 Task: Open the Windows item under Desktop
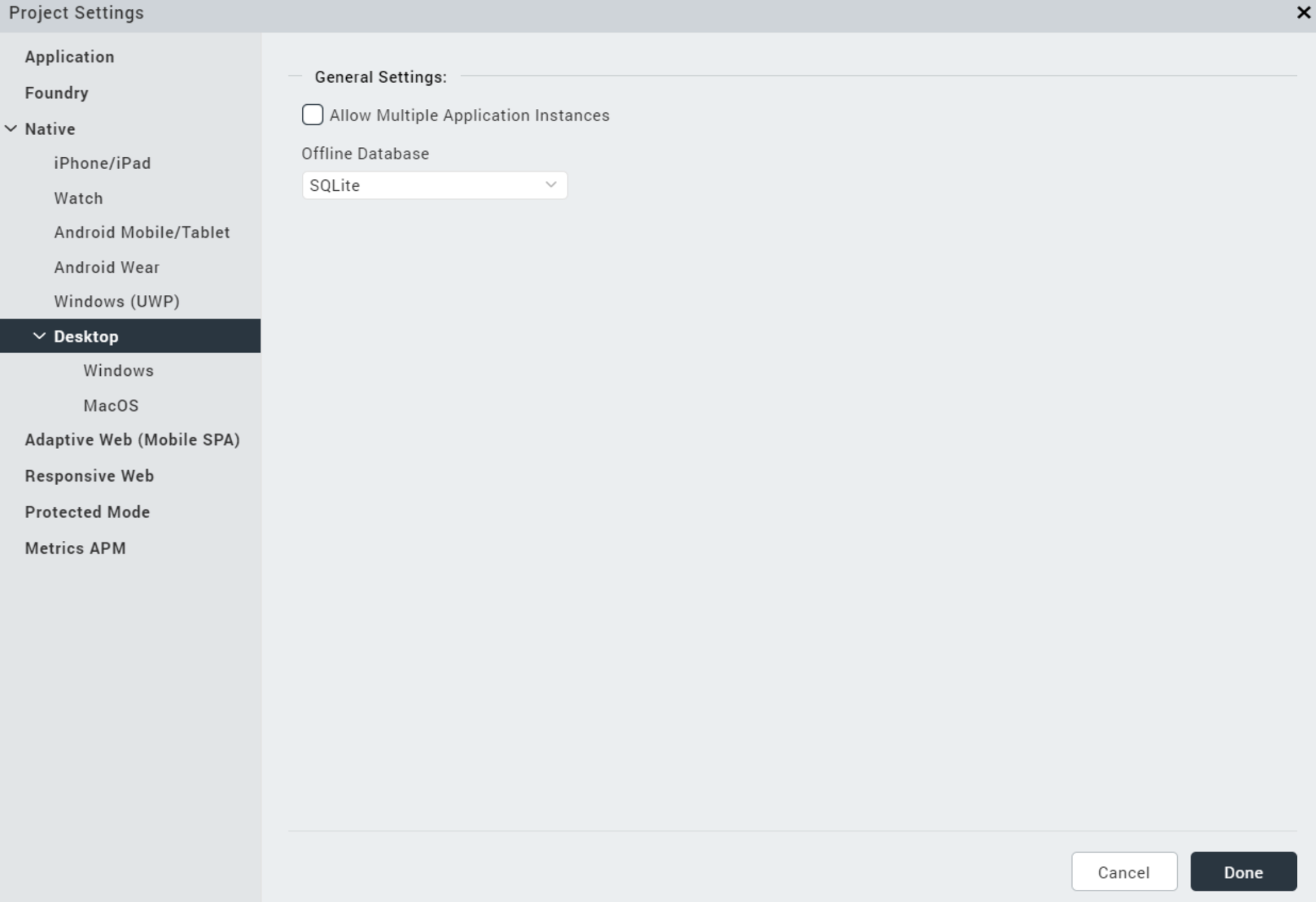click(x=119, y=371)
